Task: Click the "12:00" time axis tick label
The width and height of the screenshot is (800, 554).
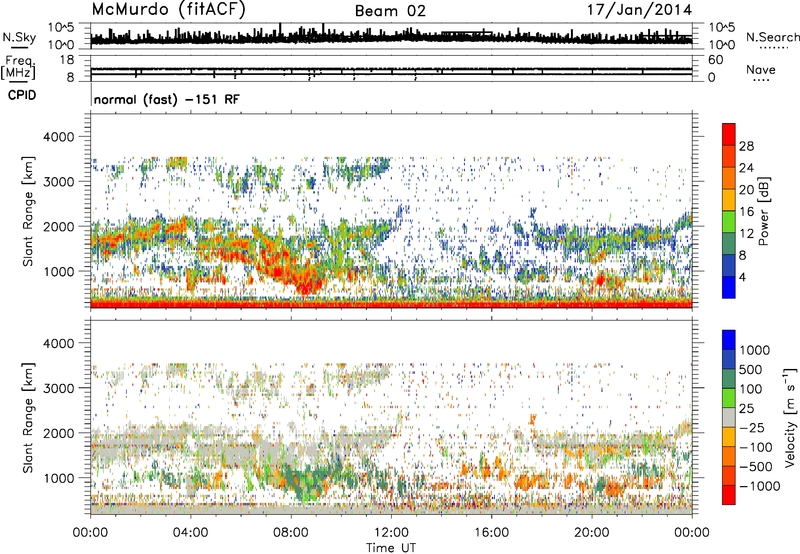Action: click(391, 533)
